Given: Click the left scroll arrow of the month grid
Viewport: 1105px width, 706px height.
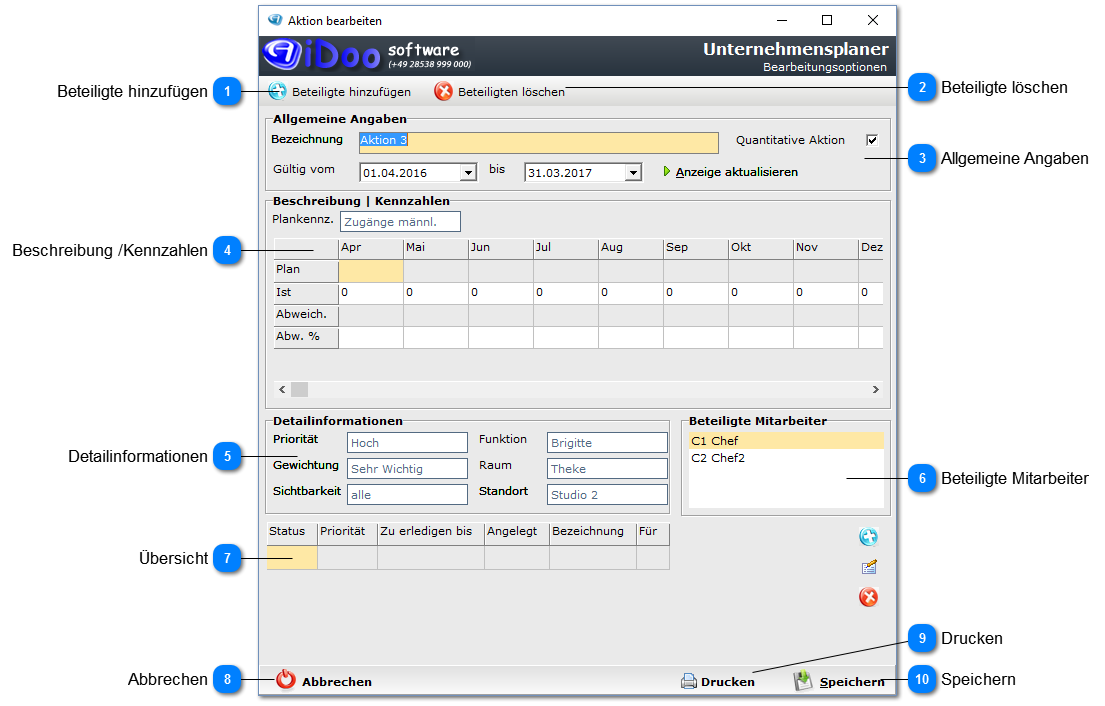Looking at the screenshot, I should coord(282,389).
